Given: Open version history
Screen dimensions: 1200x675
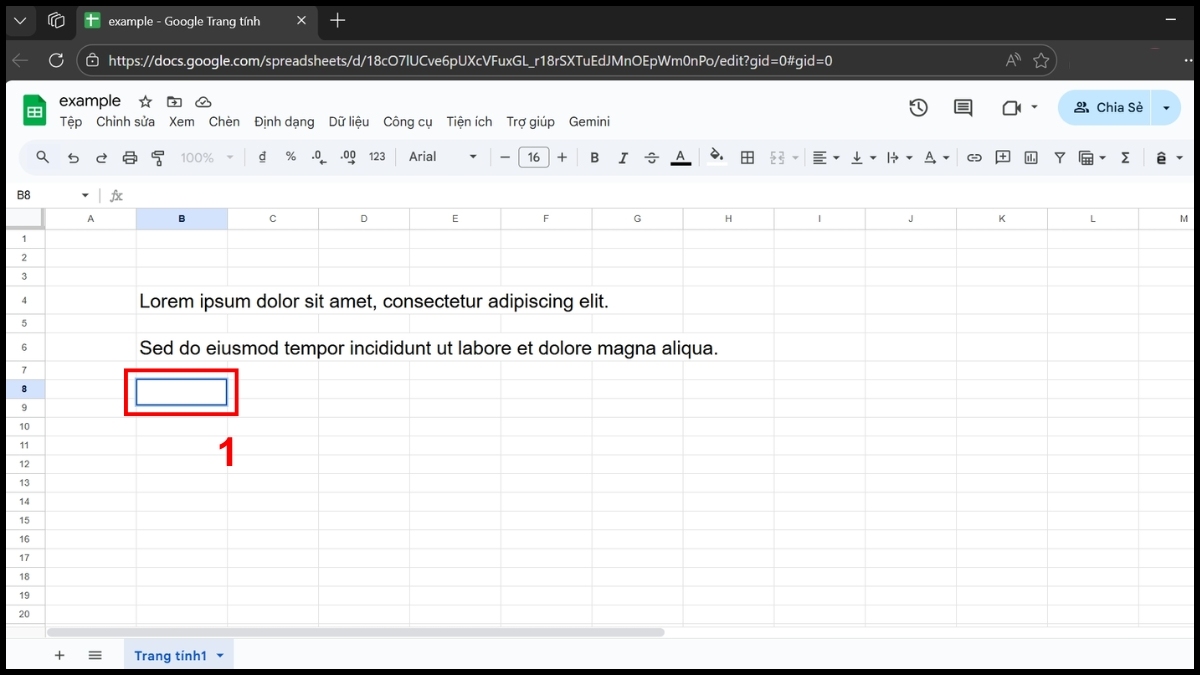Looking at the screenshot, I should [918, 107].
